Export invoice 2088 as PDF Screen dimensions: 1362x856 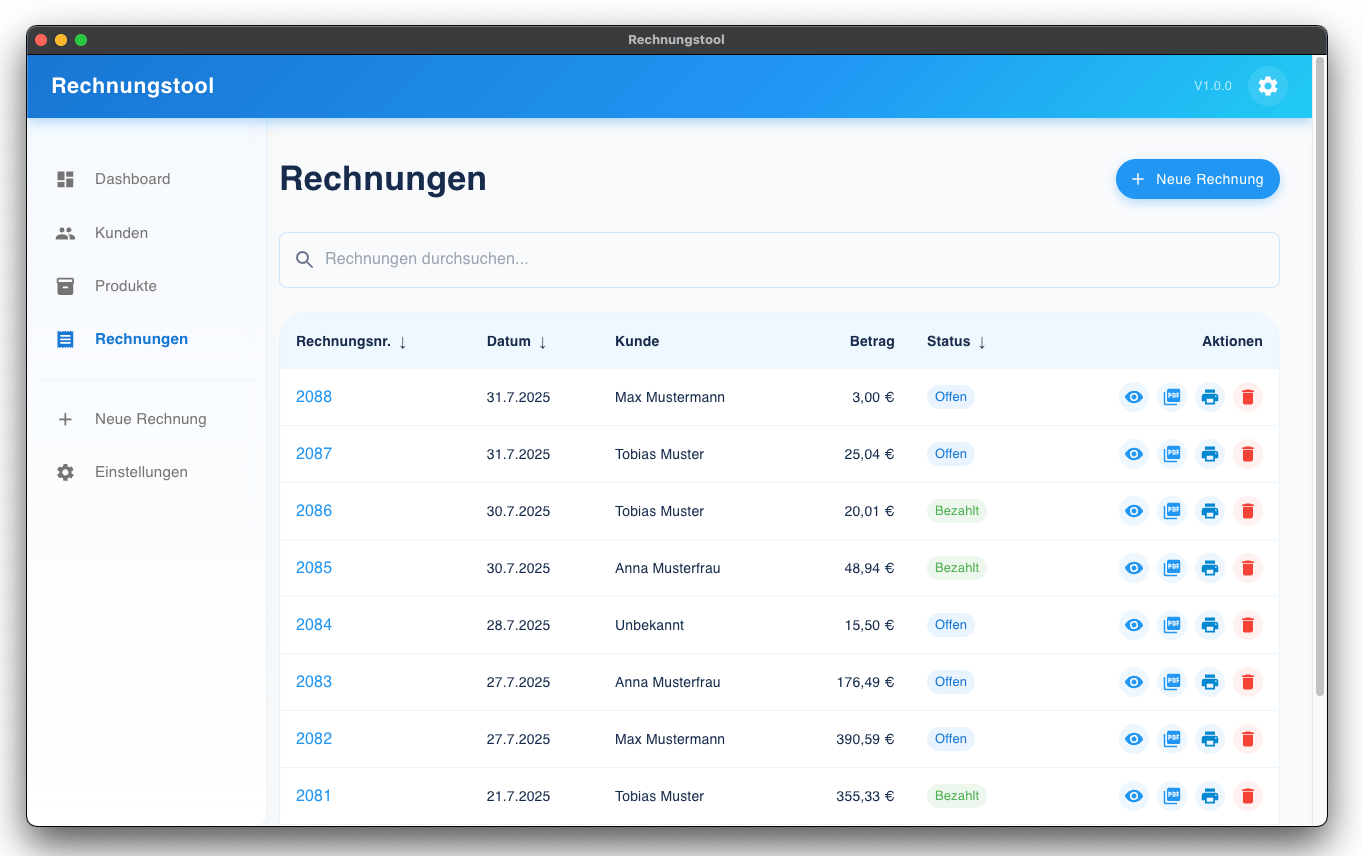[x=1172, y=397]
